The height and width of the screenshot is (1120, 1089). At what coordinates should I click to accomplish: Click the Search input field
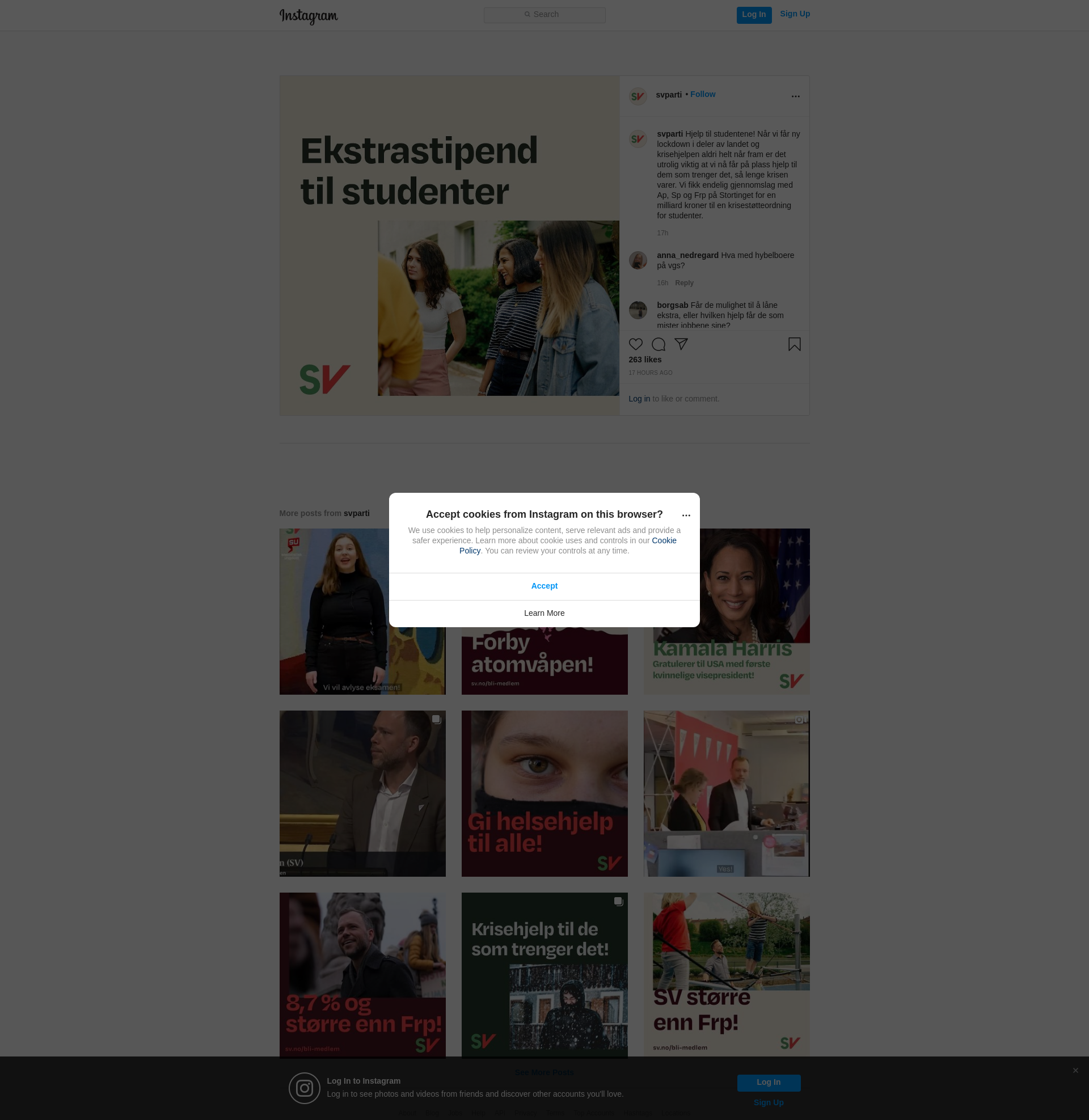pyautogui.click(x=544, y=15)
